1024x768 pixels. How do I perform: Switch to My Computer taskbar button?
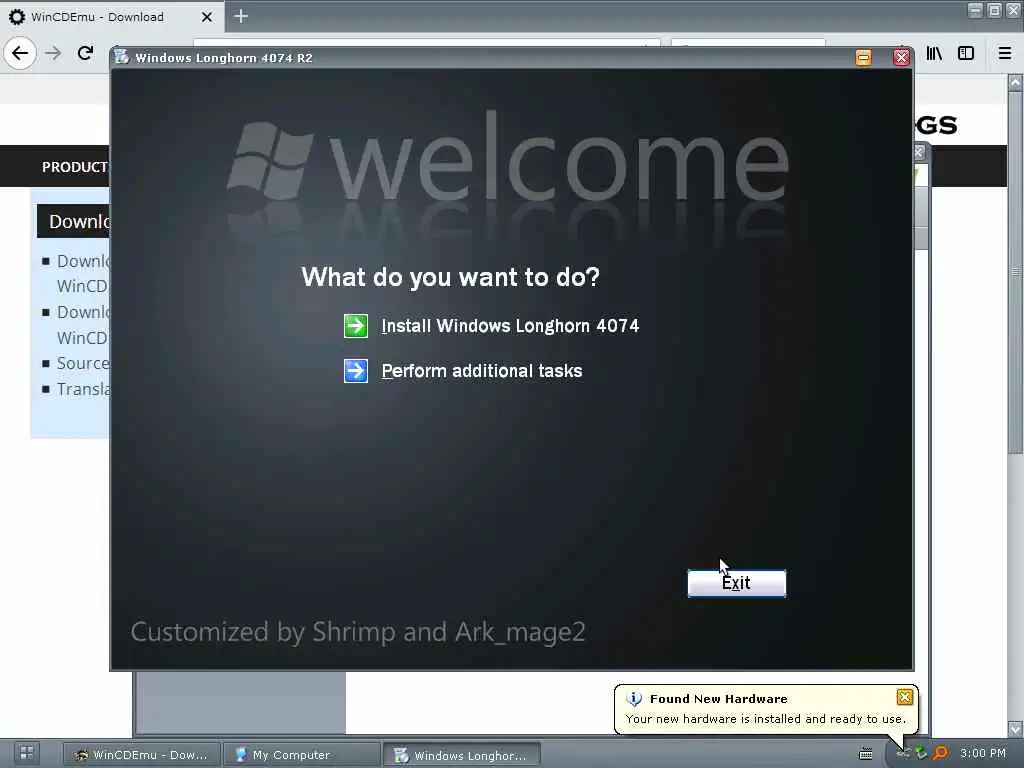click(301, 755)
